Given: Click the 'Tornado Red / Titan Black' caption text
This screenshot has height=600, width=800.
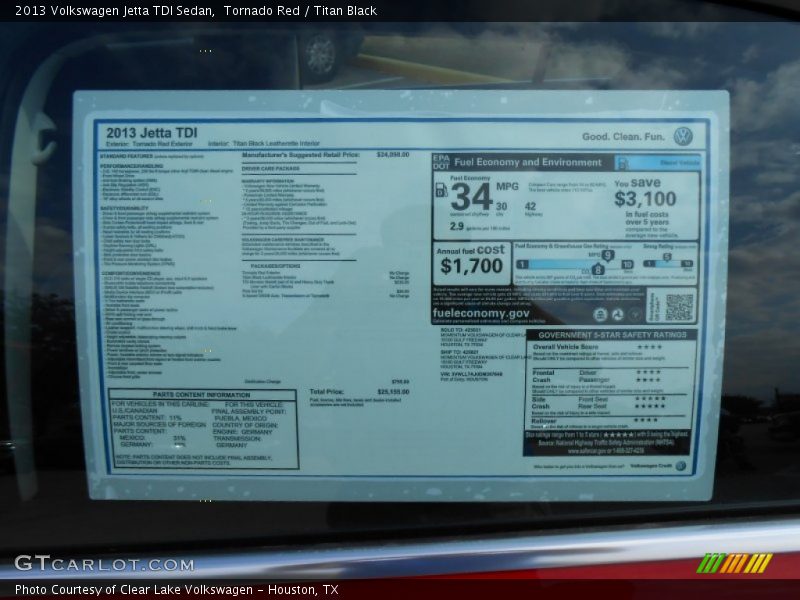Looking at the screenshot, I should tap(300, 11).
